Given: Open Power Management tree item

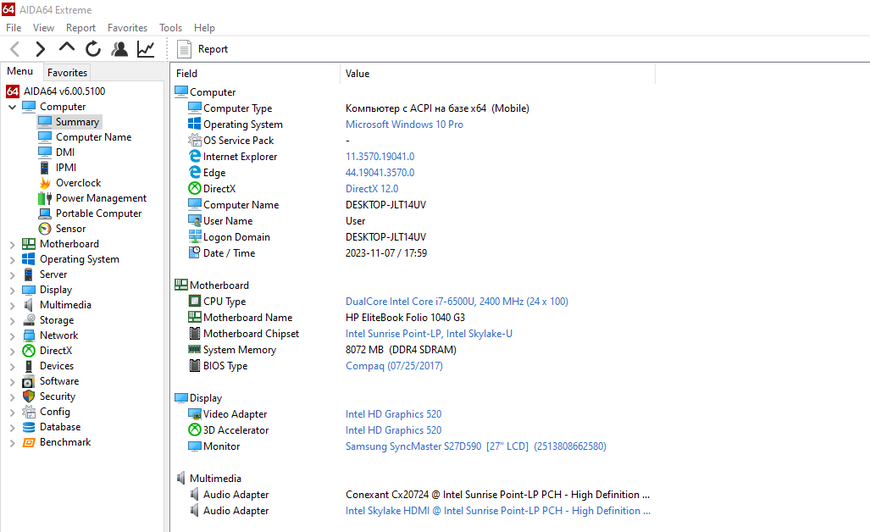Looking at the screenshot, I should 101,198.
